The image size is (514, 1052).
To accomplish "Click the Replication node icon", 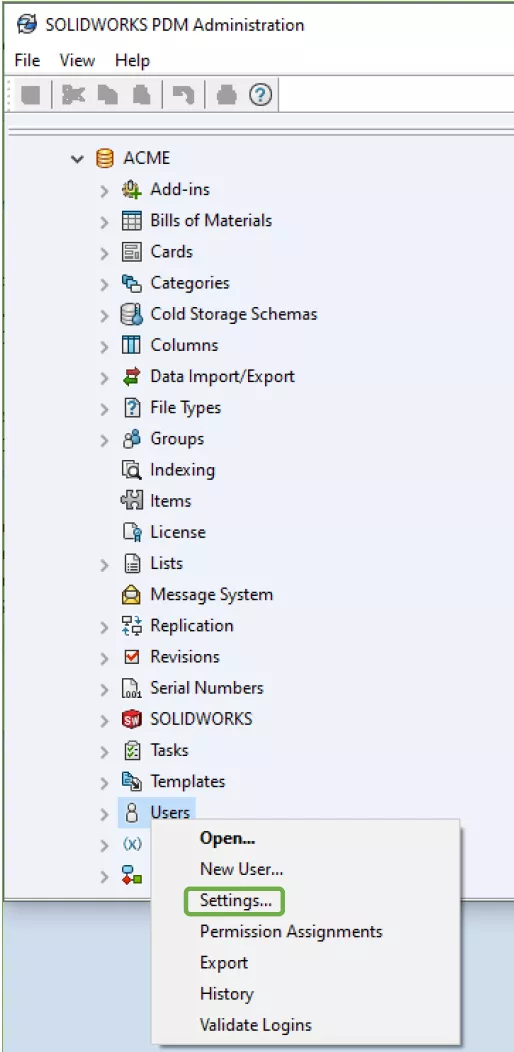I will pyautogui.click(x=132, y=625).
